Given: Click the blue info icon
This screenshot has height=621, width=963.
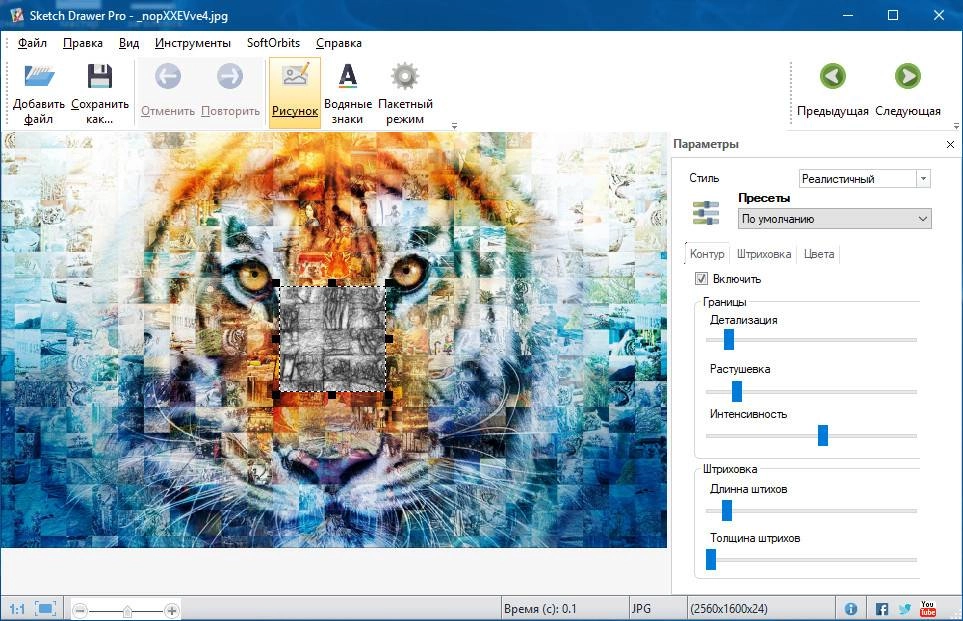Looking at the screenshot, I should [x=851, y=609].
